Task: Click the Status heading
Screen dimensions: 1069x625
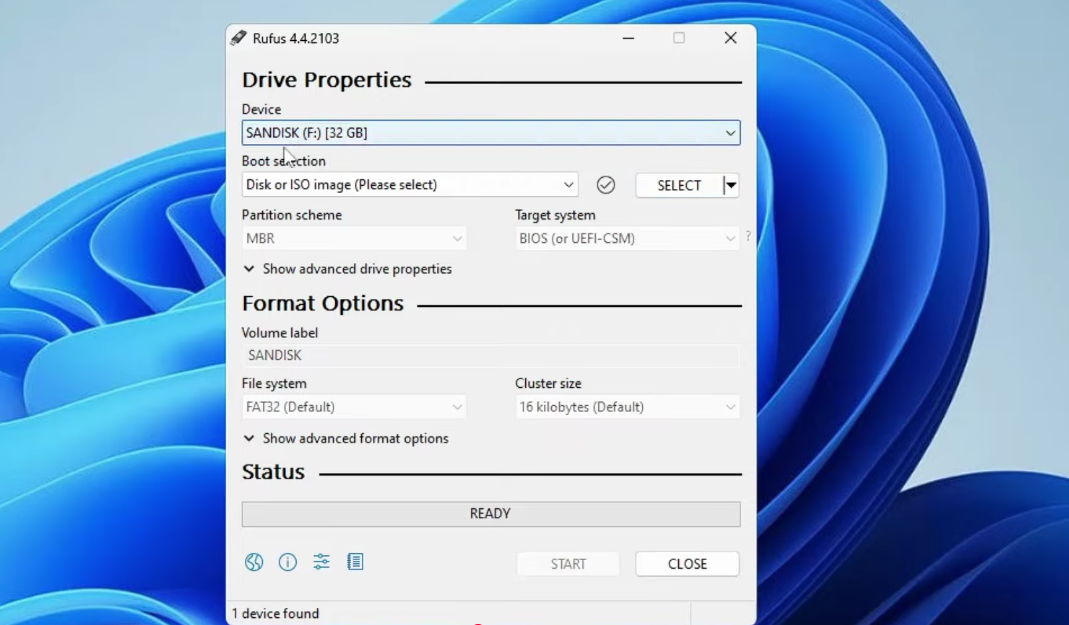Action: tap(273, 472)
